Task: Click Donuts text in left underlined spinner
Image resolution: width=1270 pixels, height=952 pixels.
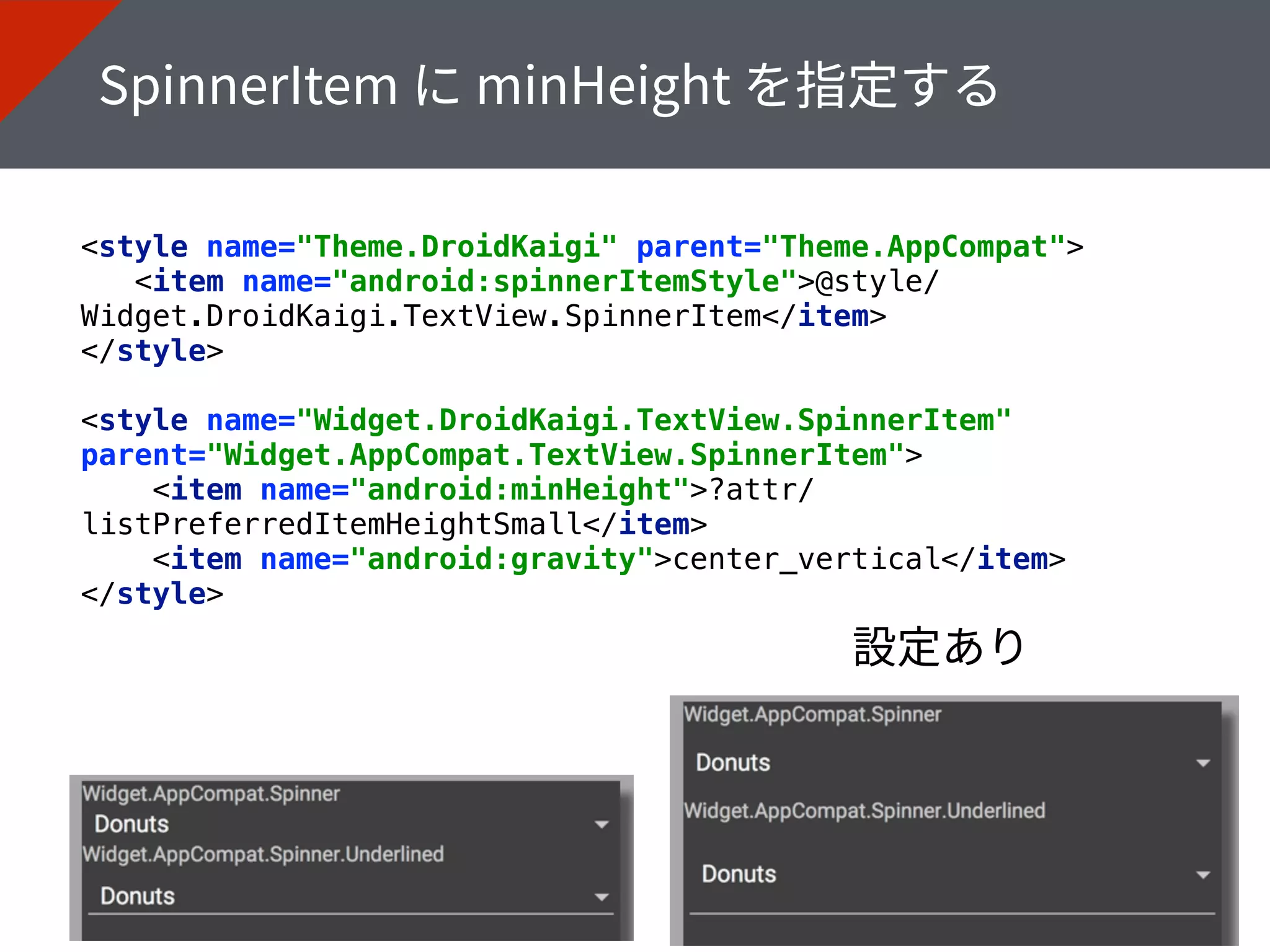Action: [x=138, y=896]
